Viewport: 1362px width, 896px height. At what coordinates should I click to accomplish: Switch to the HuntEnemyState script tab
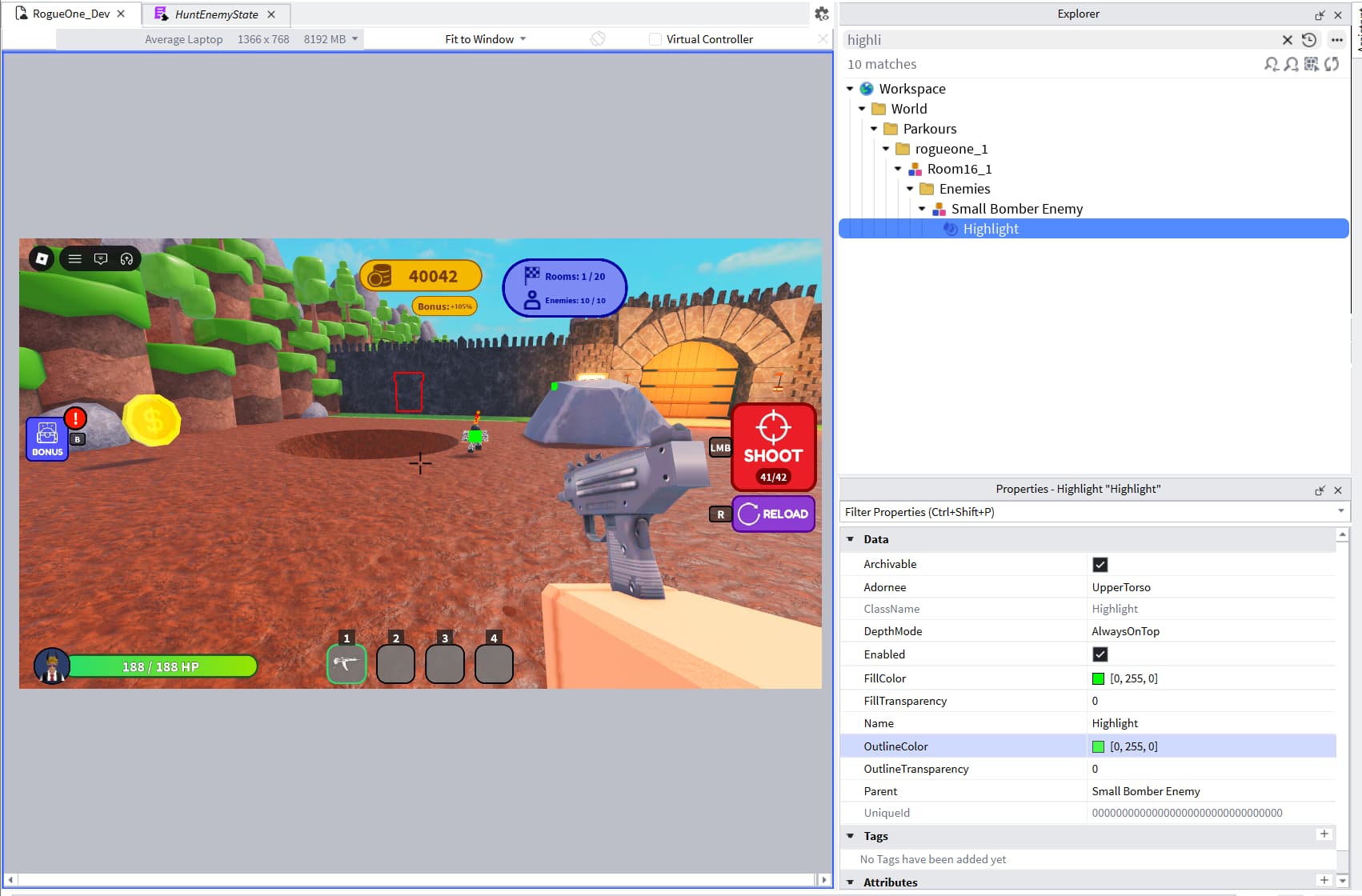pos(216,14)
